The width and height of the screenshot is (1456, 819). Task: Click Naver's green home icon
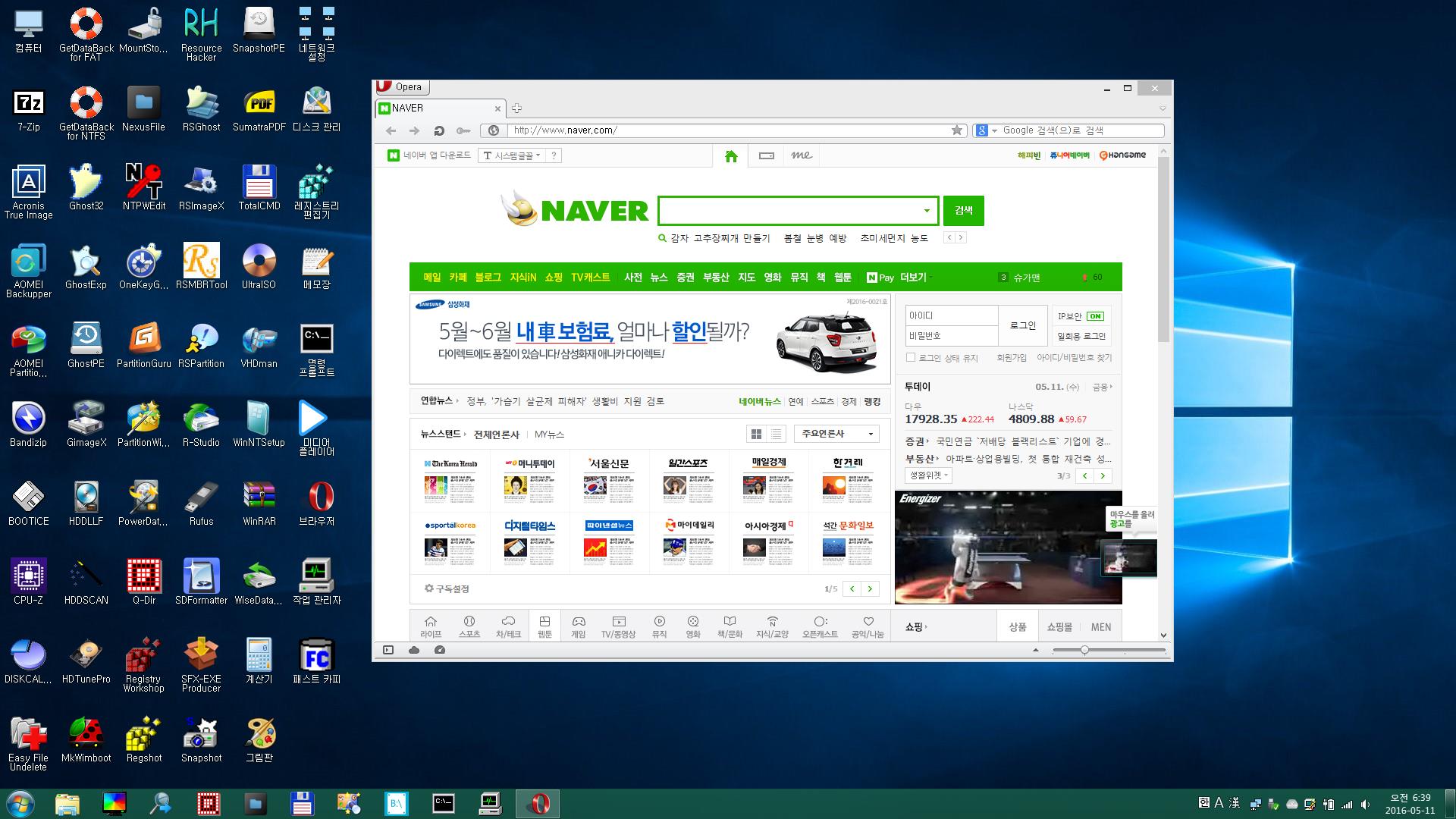tap(731, 156)
